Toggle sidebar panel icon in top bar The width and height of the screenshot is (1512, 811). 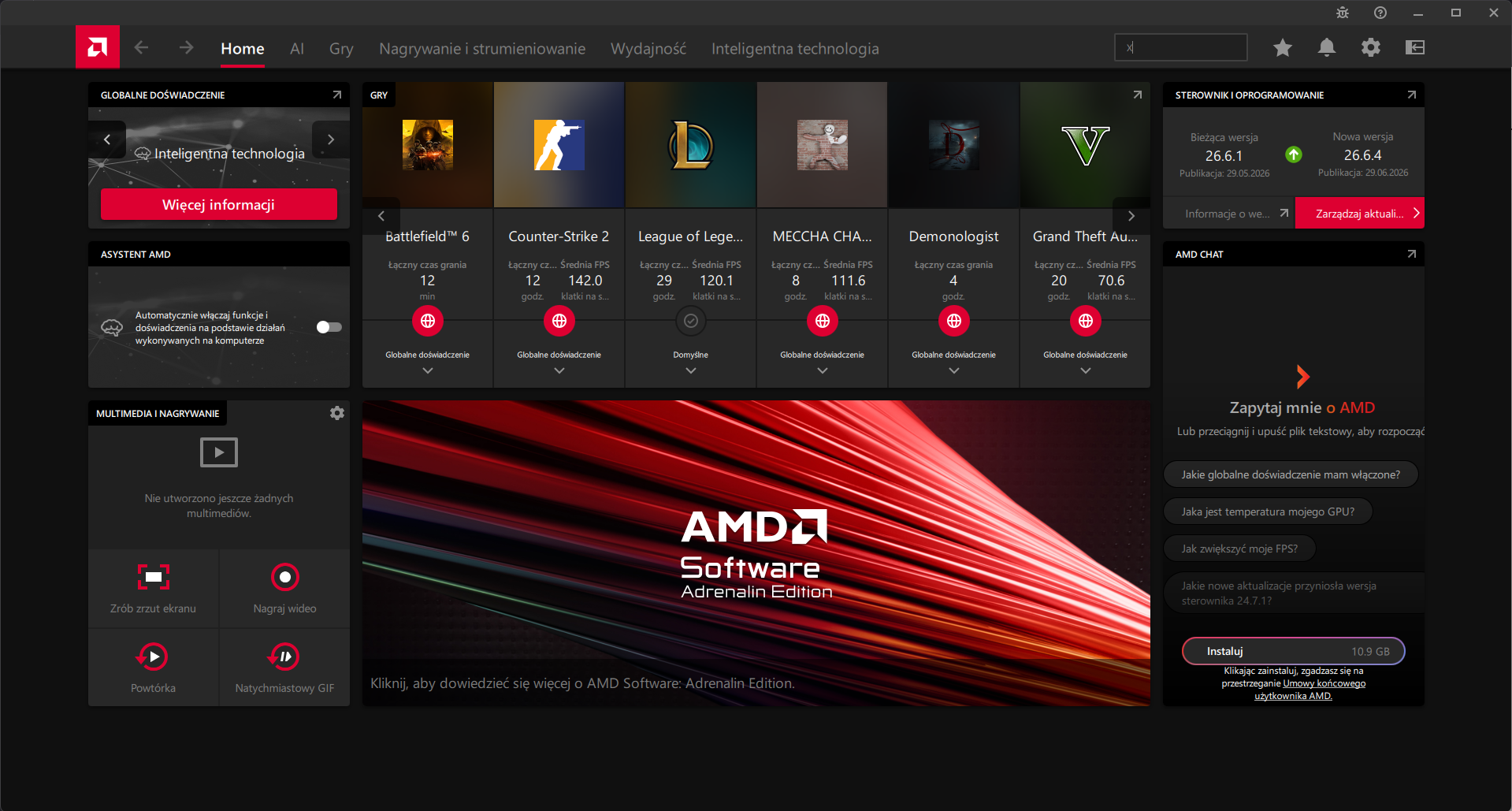(1415, 47)
